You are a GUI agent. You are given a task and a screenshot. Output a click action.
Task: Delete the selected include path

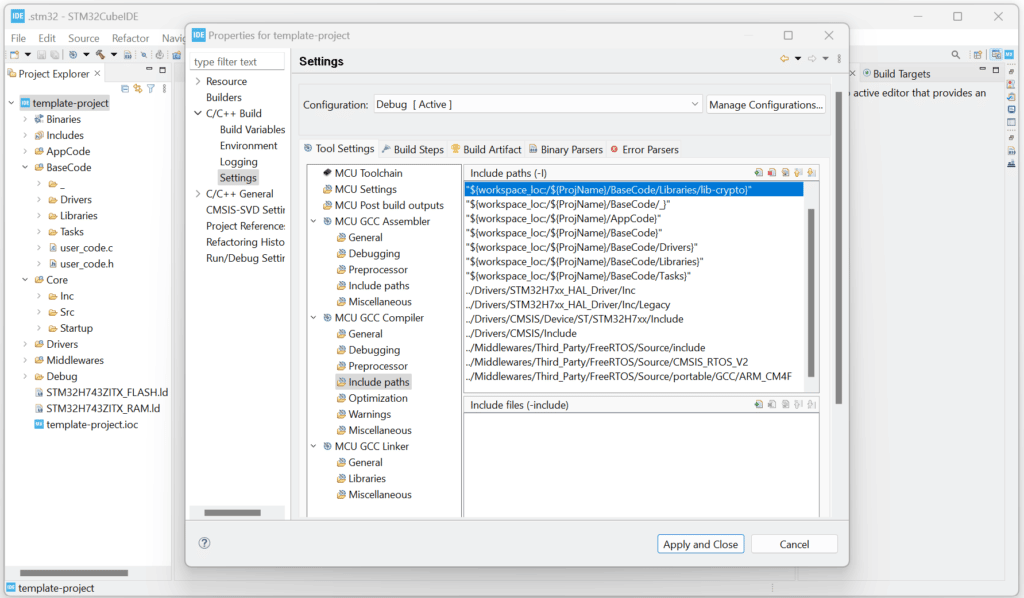click(772, 173)
